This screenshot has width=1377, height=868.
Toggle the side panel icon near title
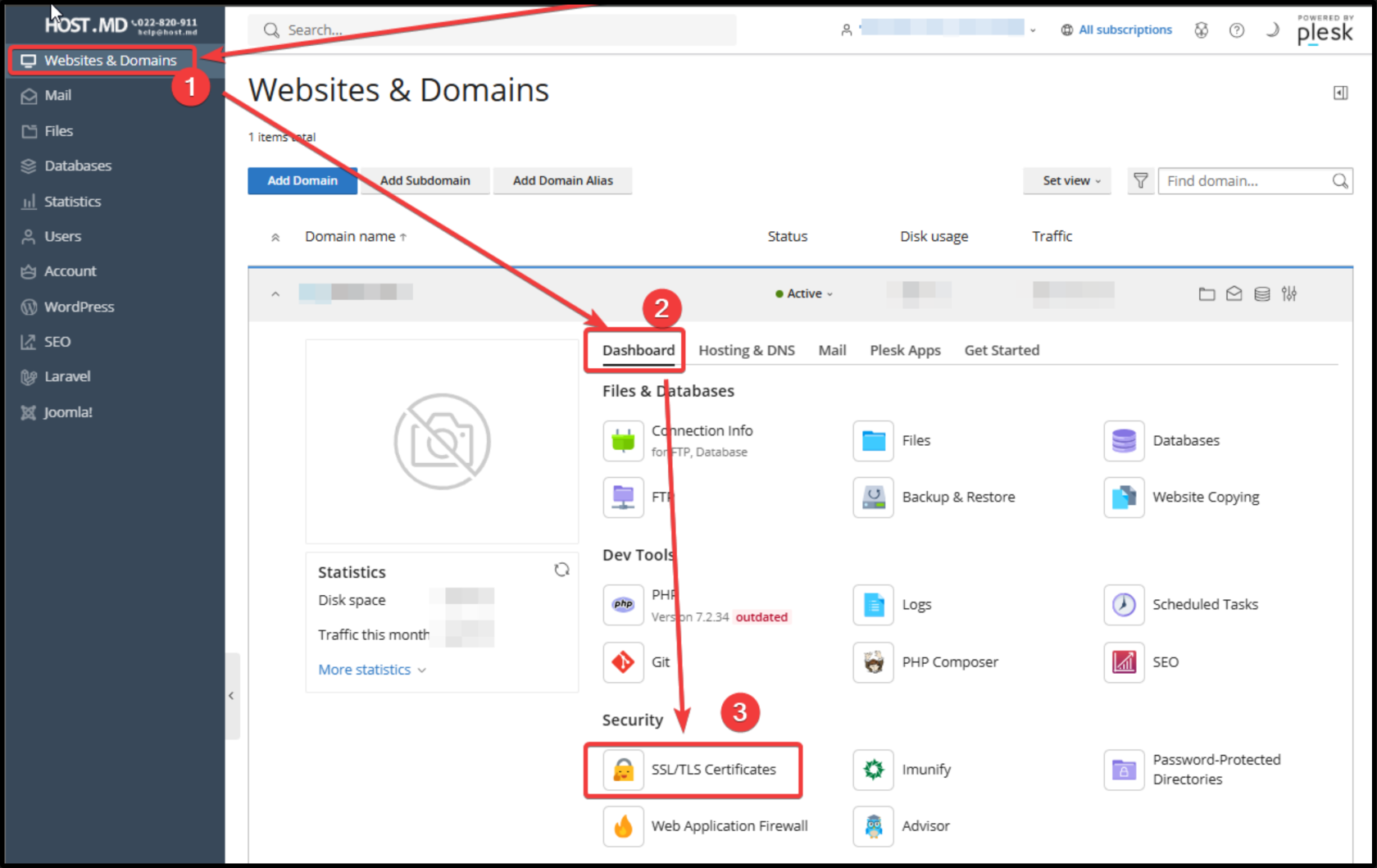click(x=1341, y=93)
